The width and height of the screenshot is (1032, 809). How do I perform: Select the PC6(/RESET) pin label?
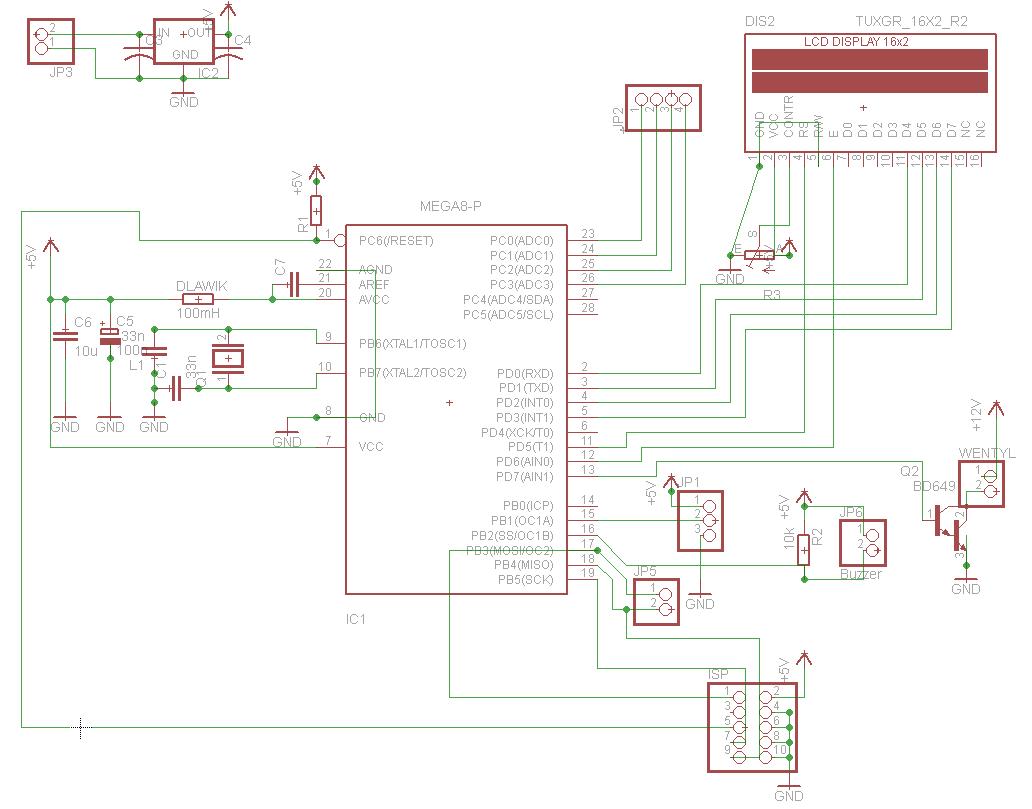point(396,241)
